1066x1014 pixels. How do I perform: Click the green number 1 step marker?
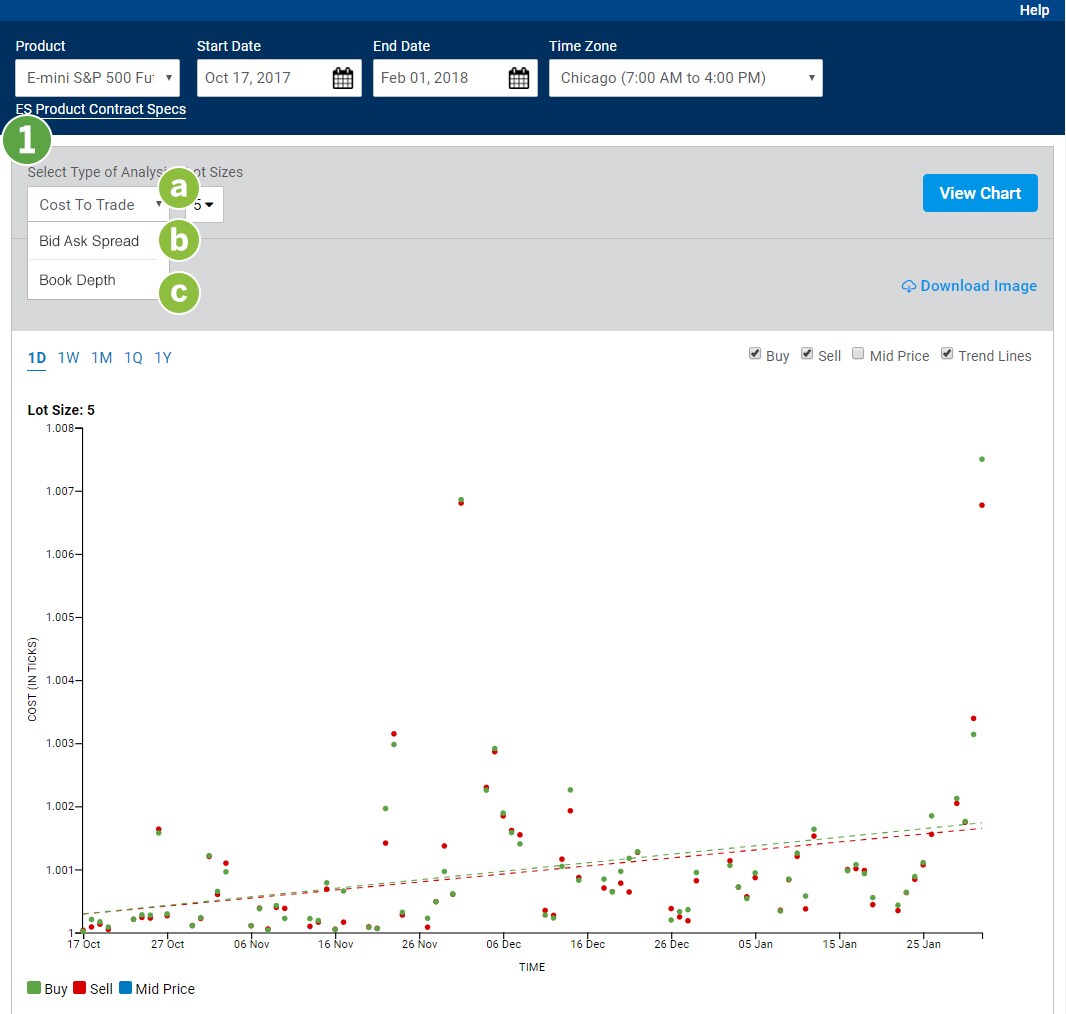point(27,142)
